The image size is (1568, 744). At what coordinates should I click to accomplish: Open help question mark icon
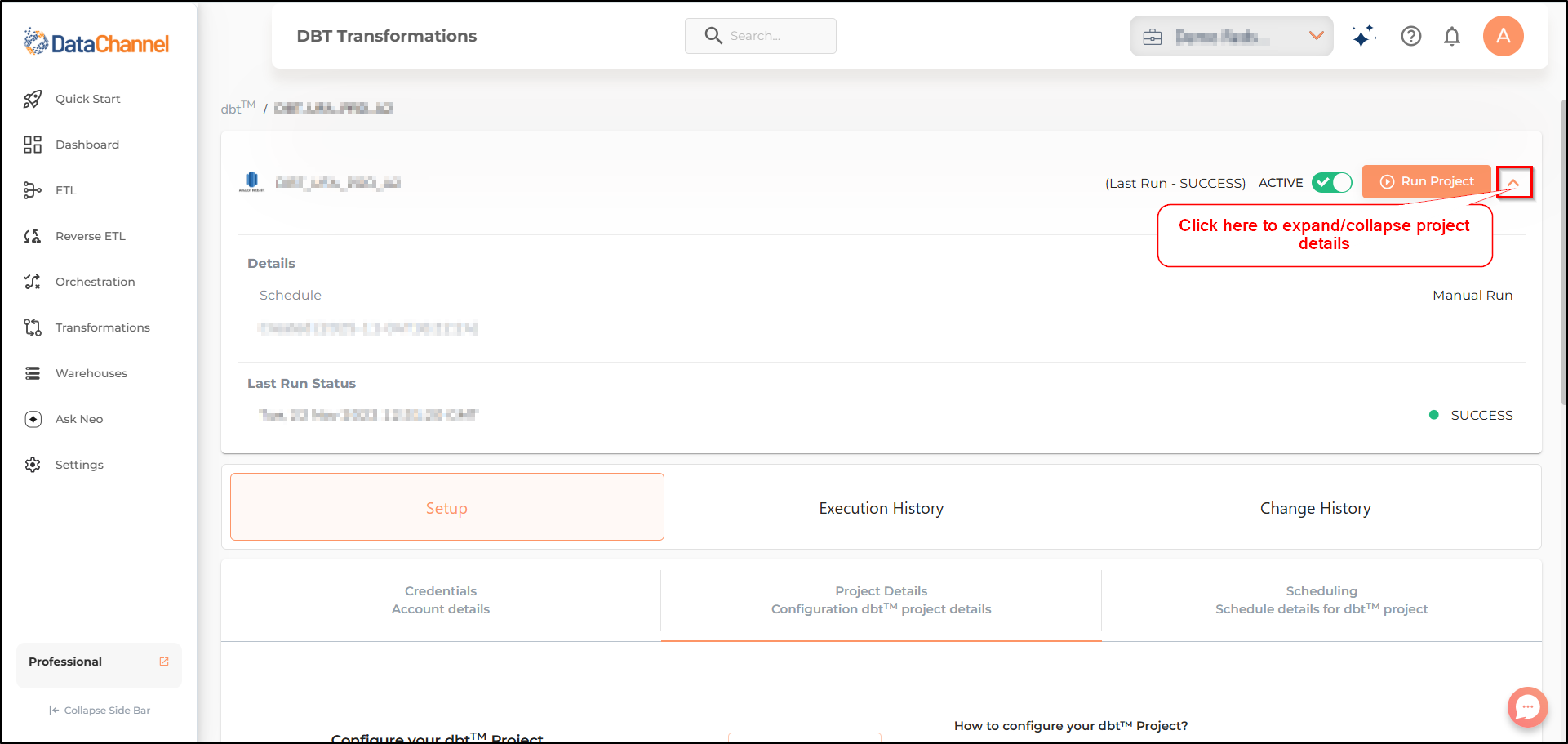[x=1411, y=36]
